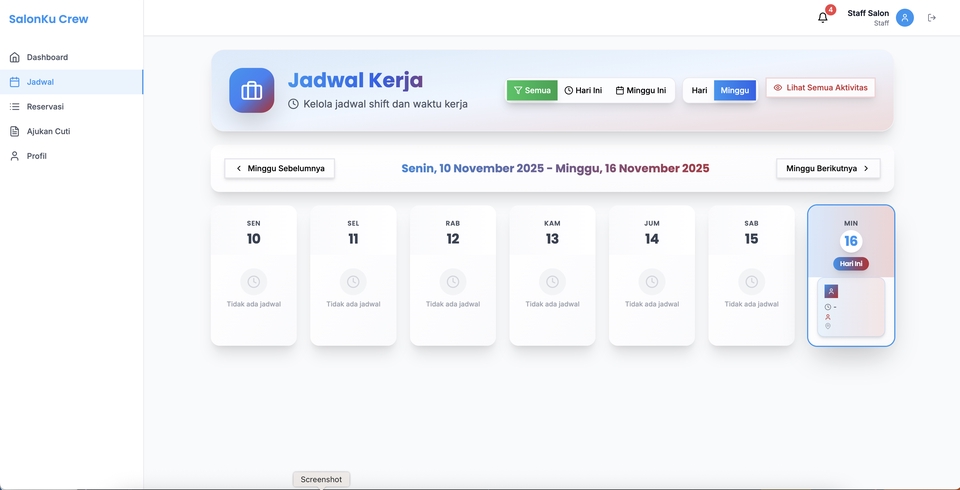Image resolution: width=960 pixels, height=490 pixels.
Task: Open Reservasi in the sidebar
Action: 45,106
